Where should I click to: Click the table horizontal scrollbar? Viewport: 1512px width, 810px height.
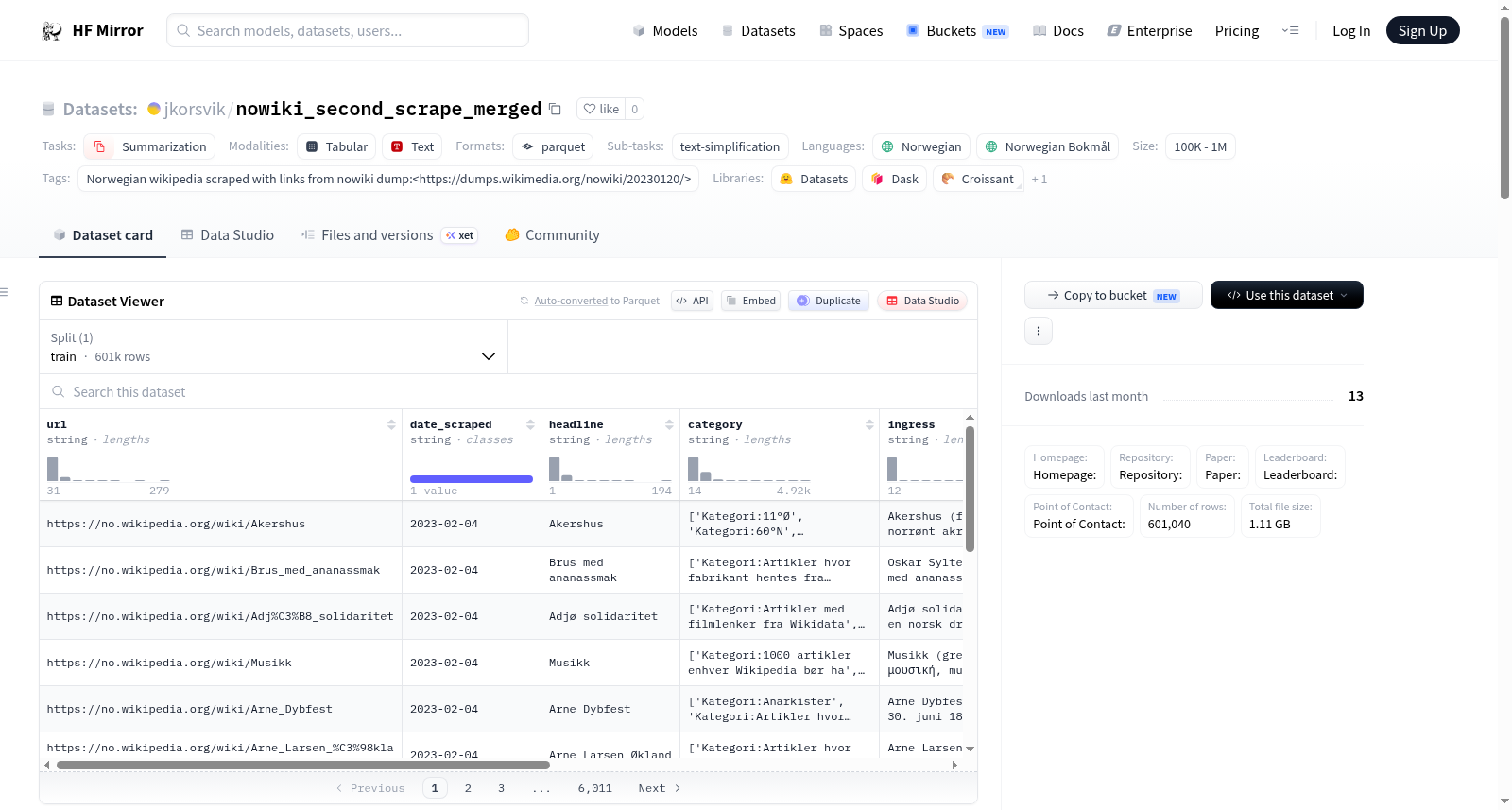[x=302, y=765]
